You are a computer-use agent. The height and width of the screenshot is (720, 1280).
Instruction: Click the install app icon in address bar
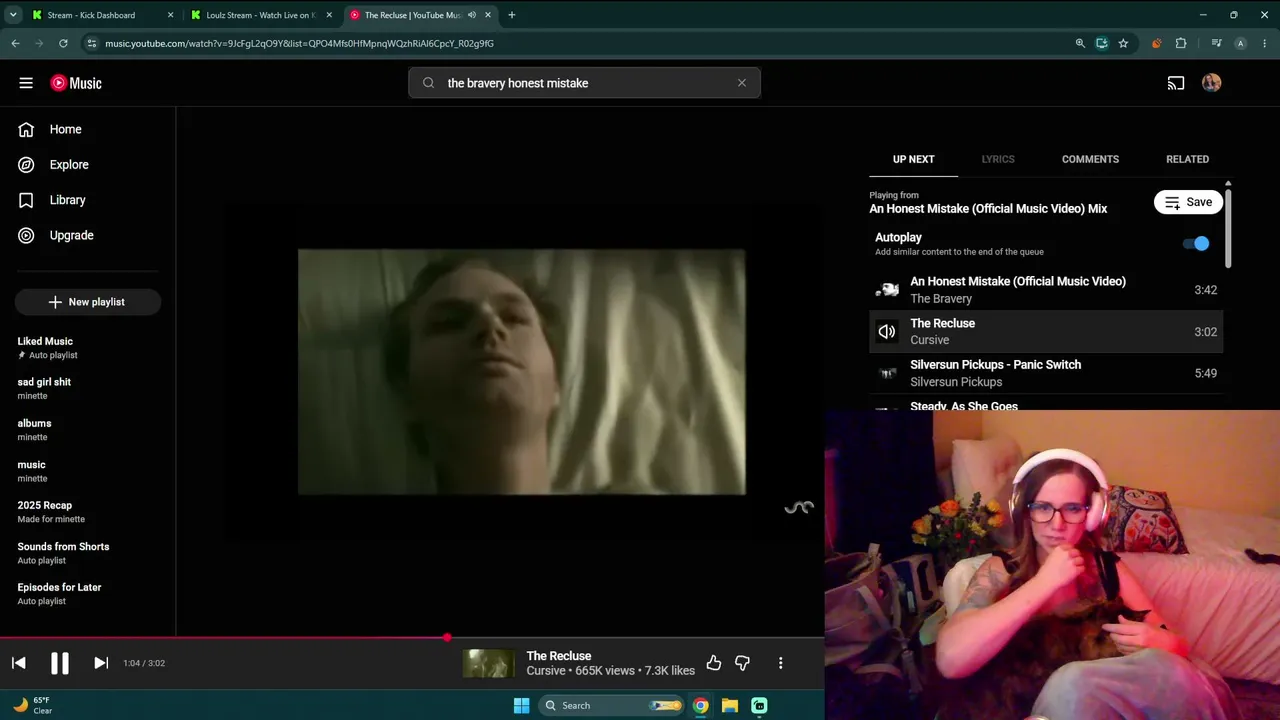click(x=1102, y=43)
